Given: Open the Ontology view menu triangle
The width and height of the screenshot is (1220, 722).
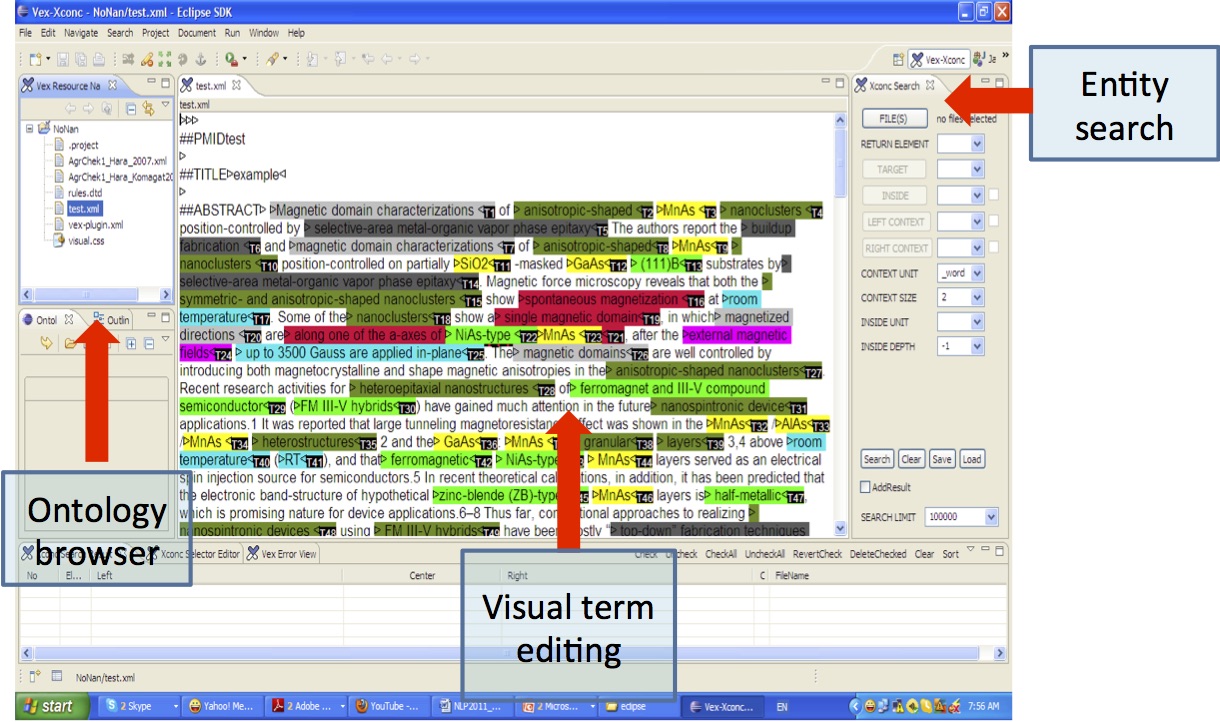Looking at the screenshot, I should (x=165, y=340).
